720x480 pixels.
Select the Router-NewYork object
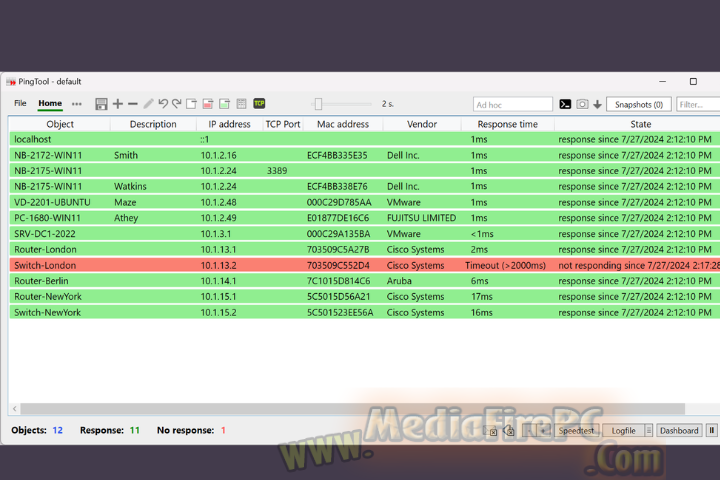(48, 296)
